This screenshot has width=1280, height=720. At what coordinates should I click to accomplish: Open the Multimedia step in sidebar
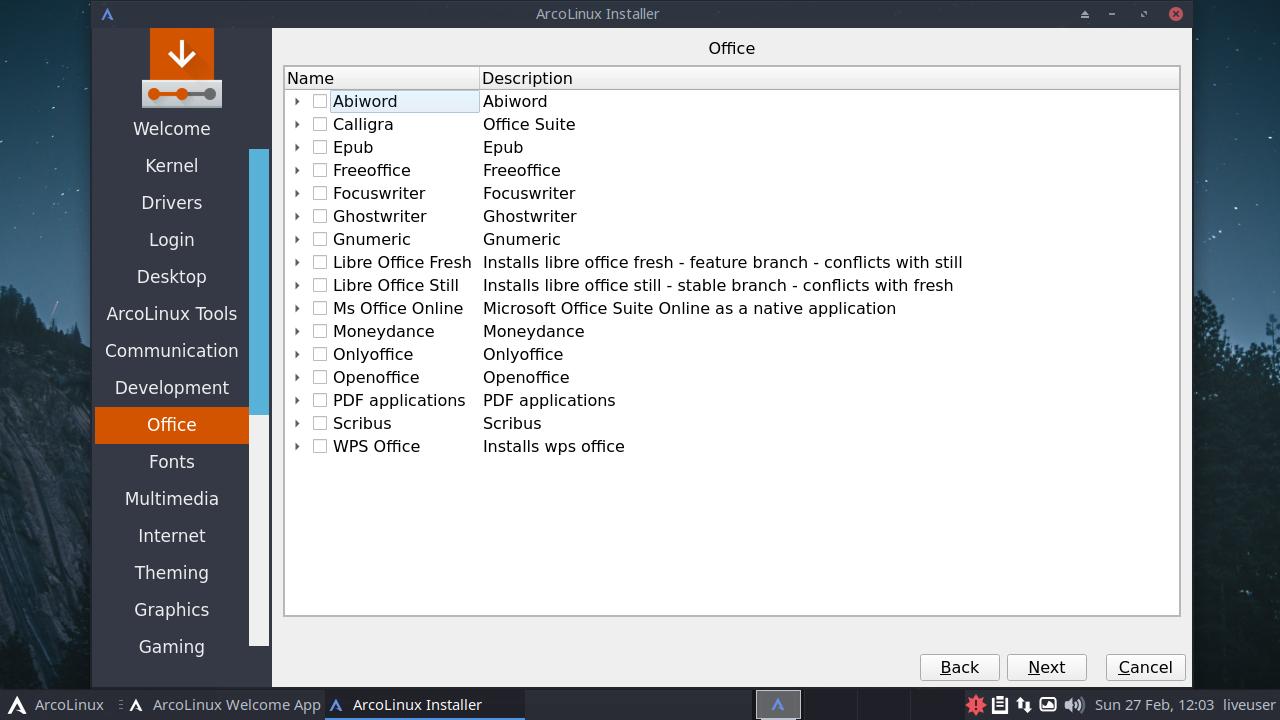pos(172,499)
